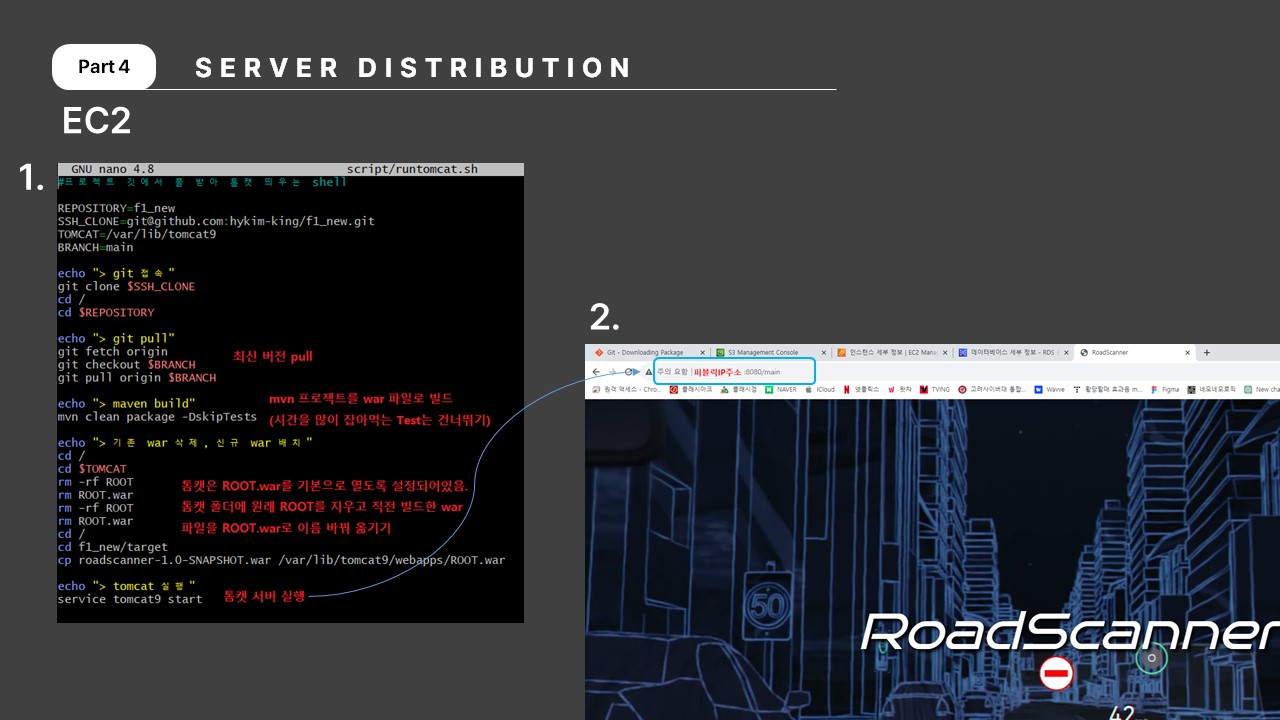Open the NAVER bookmark

782,389
